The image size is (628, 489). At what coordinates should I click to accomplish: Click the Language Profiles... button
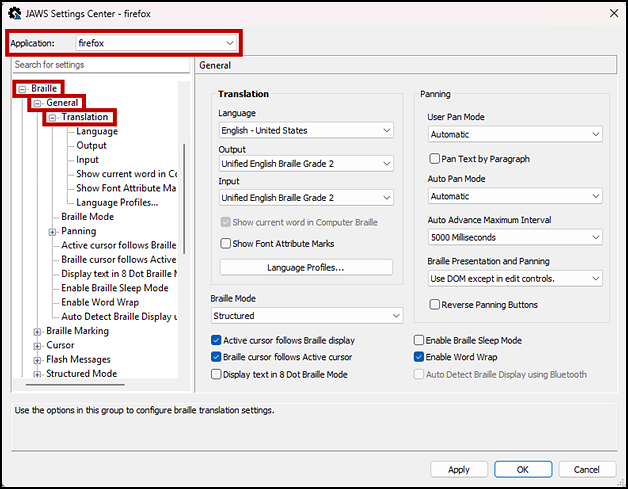point(305,268)
